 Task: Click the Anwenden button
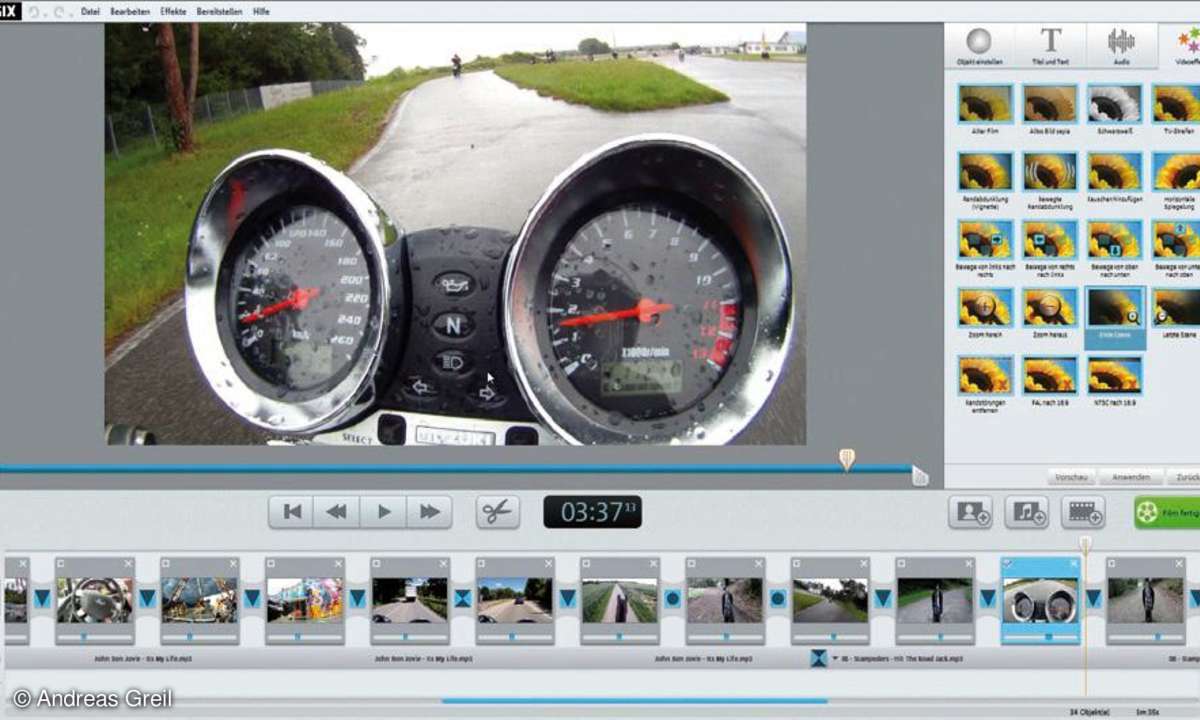click(1132, 477)
